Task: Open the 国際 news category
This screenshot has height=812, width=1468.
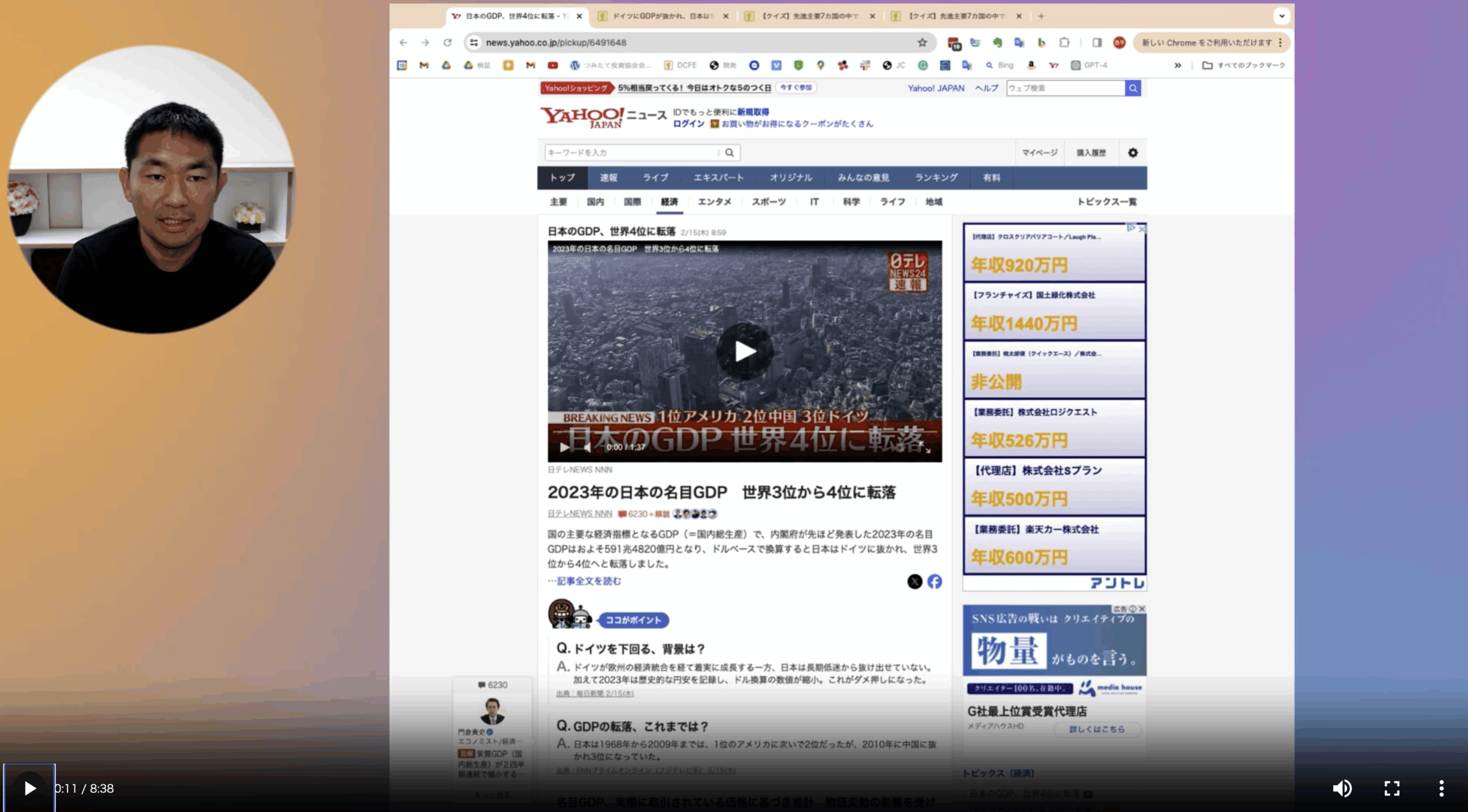Action: [x=633, y=202]
